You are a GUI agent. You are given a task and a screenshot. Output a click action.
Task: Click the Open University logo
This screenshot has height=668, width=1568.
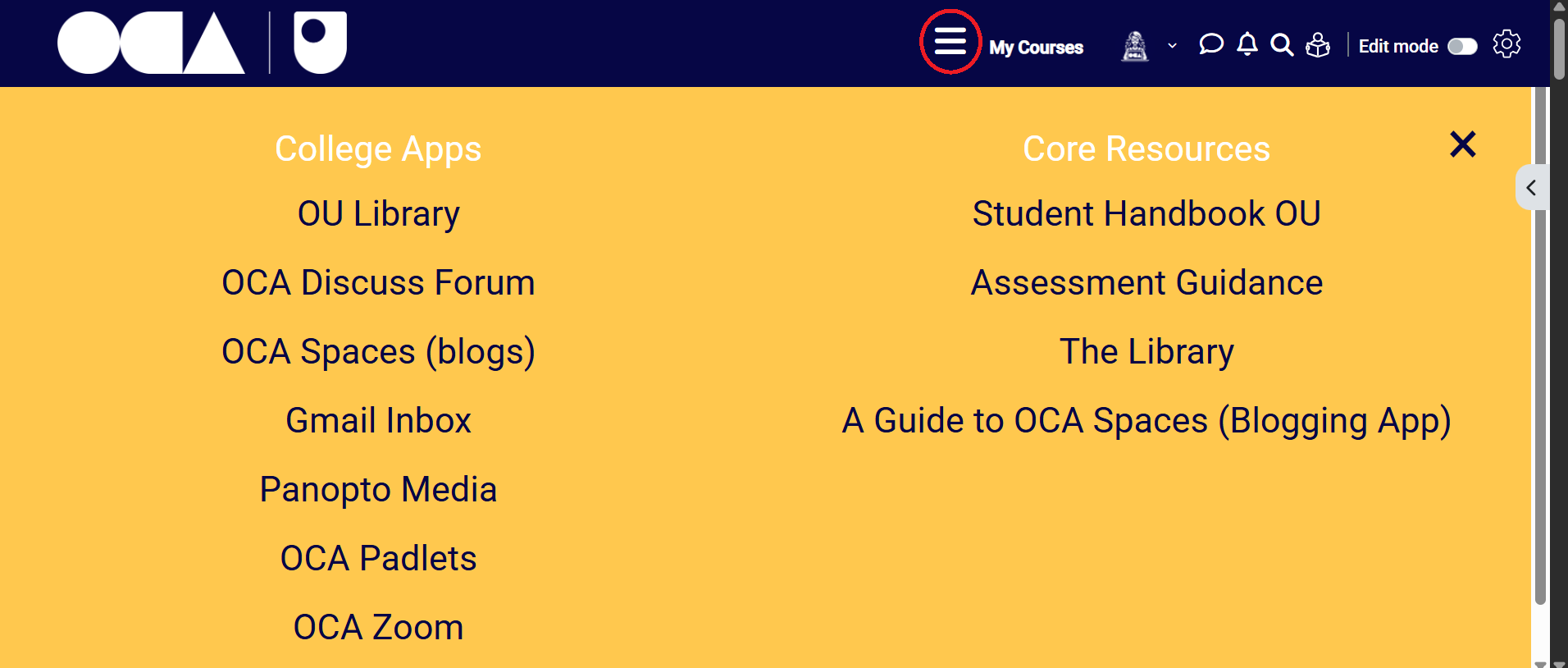(x=318, y=41)
